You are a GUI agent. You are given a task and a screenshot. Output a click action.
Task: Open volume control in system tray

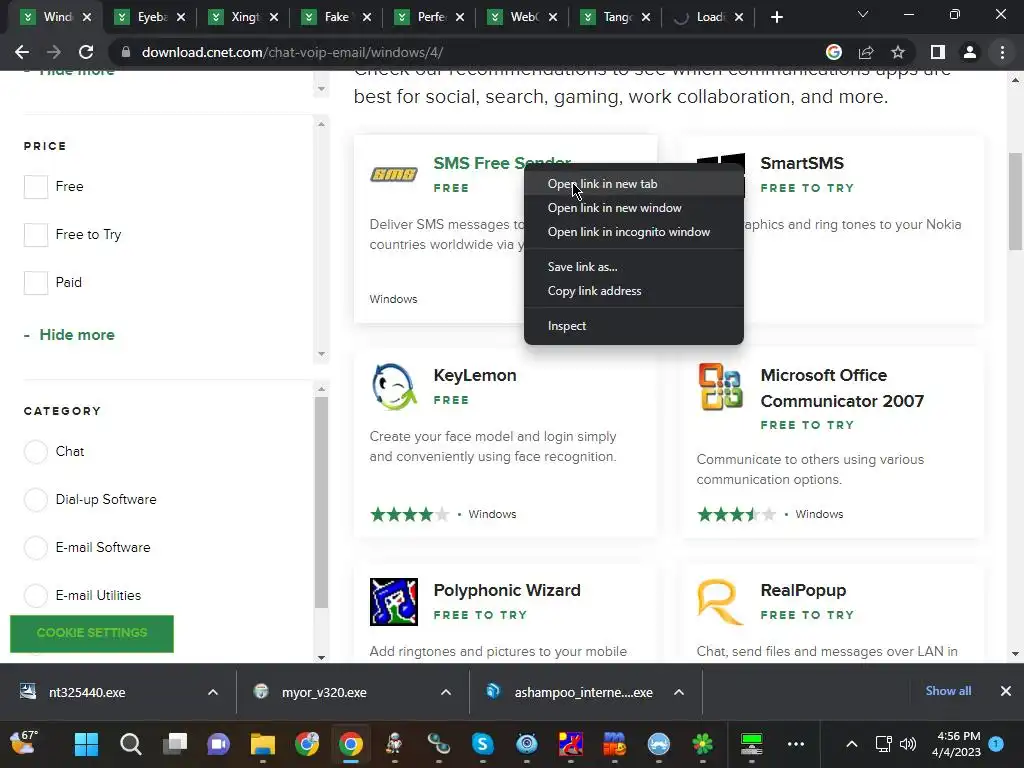tap(908, 744)
